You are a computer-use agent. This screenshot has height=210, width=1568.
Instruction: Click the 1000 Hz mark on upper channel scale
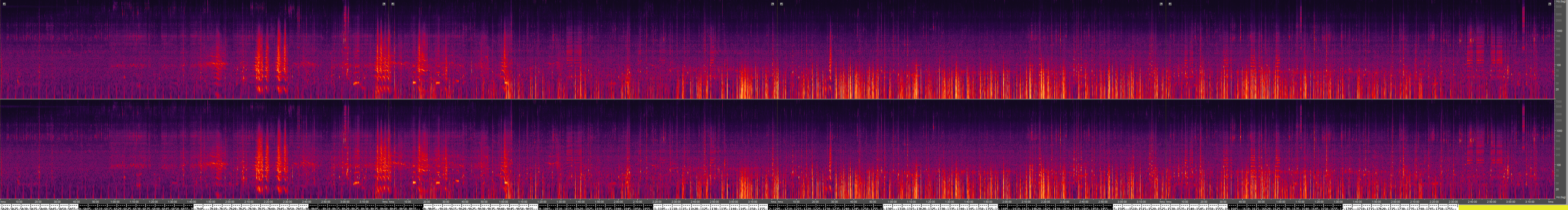tap(1559, 30)
